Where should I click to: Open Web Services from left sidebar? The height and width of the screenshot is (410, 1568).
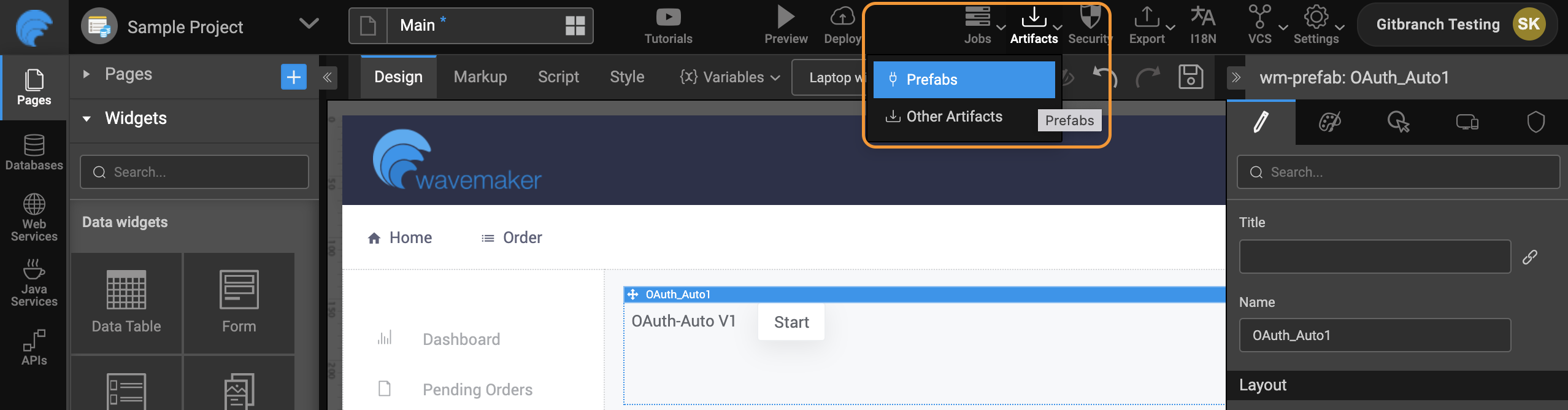pos(34,218)
